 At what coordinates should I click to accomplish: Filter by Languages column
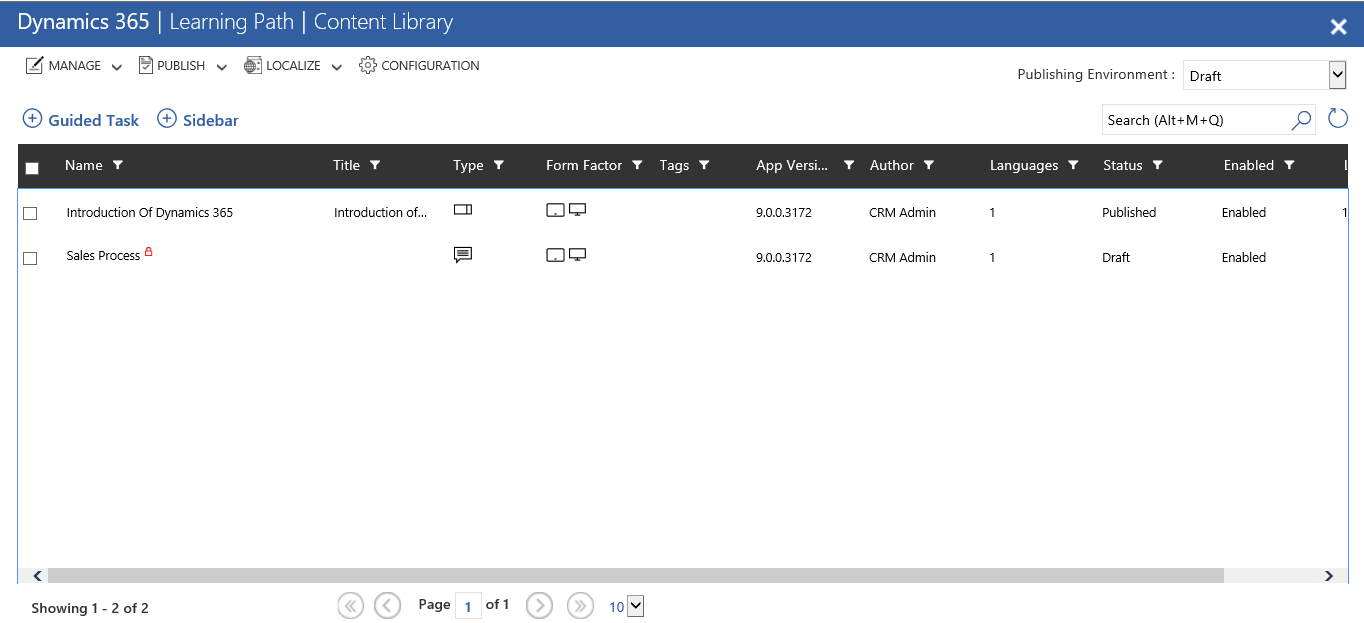pyautogui.click(x=1073, y=165)
